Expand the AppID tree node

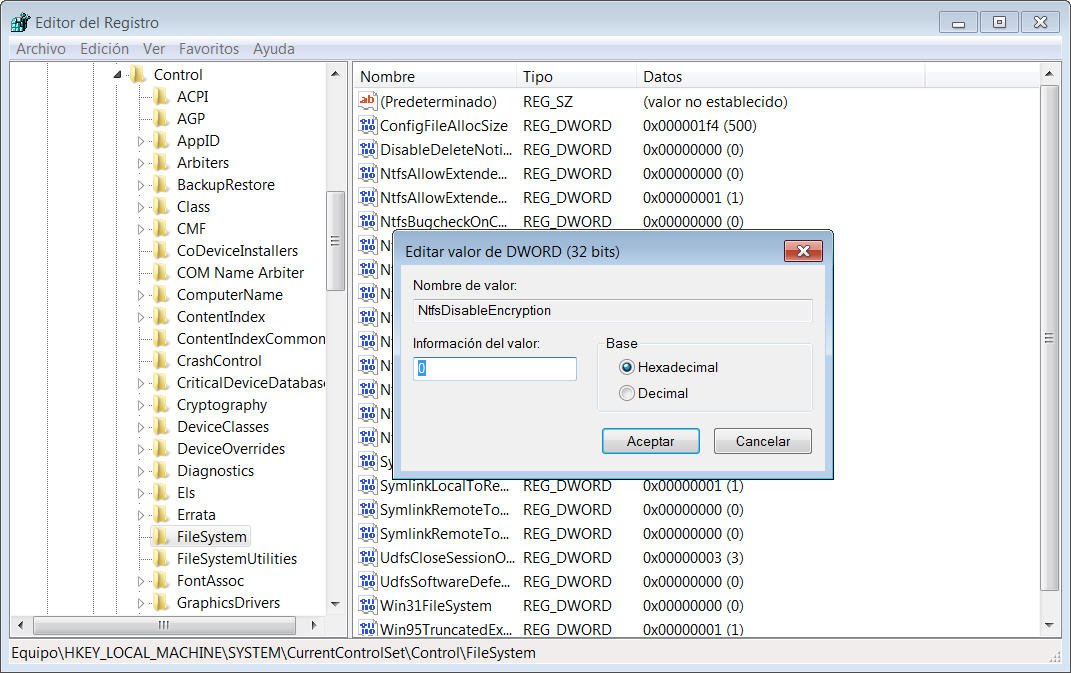[141, 141]
